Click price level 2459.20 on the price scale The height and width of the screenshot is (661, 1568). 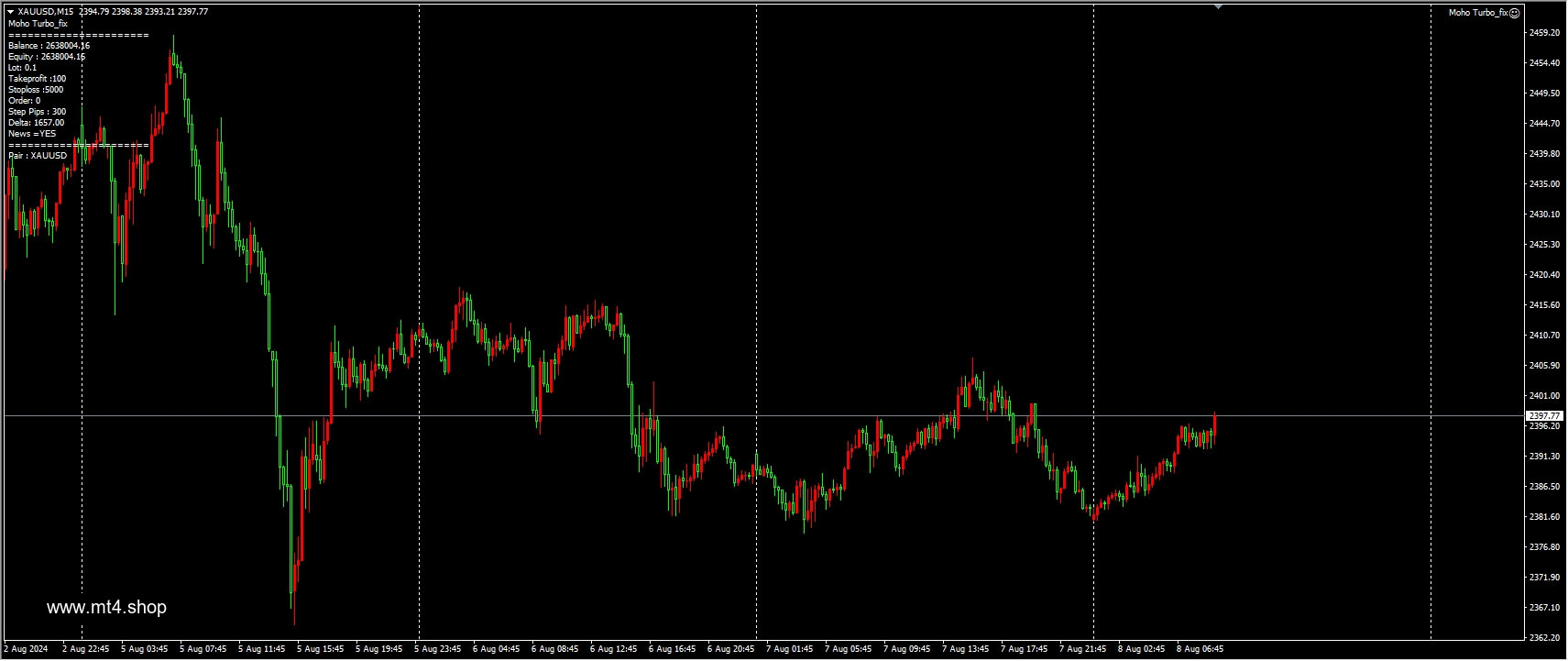coord(1545,33)
